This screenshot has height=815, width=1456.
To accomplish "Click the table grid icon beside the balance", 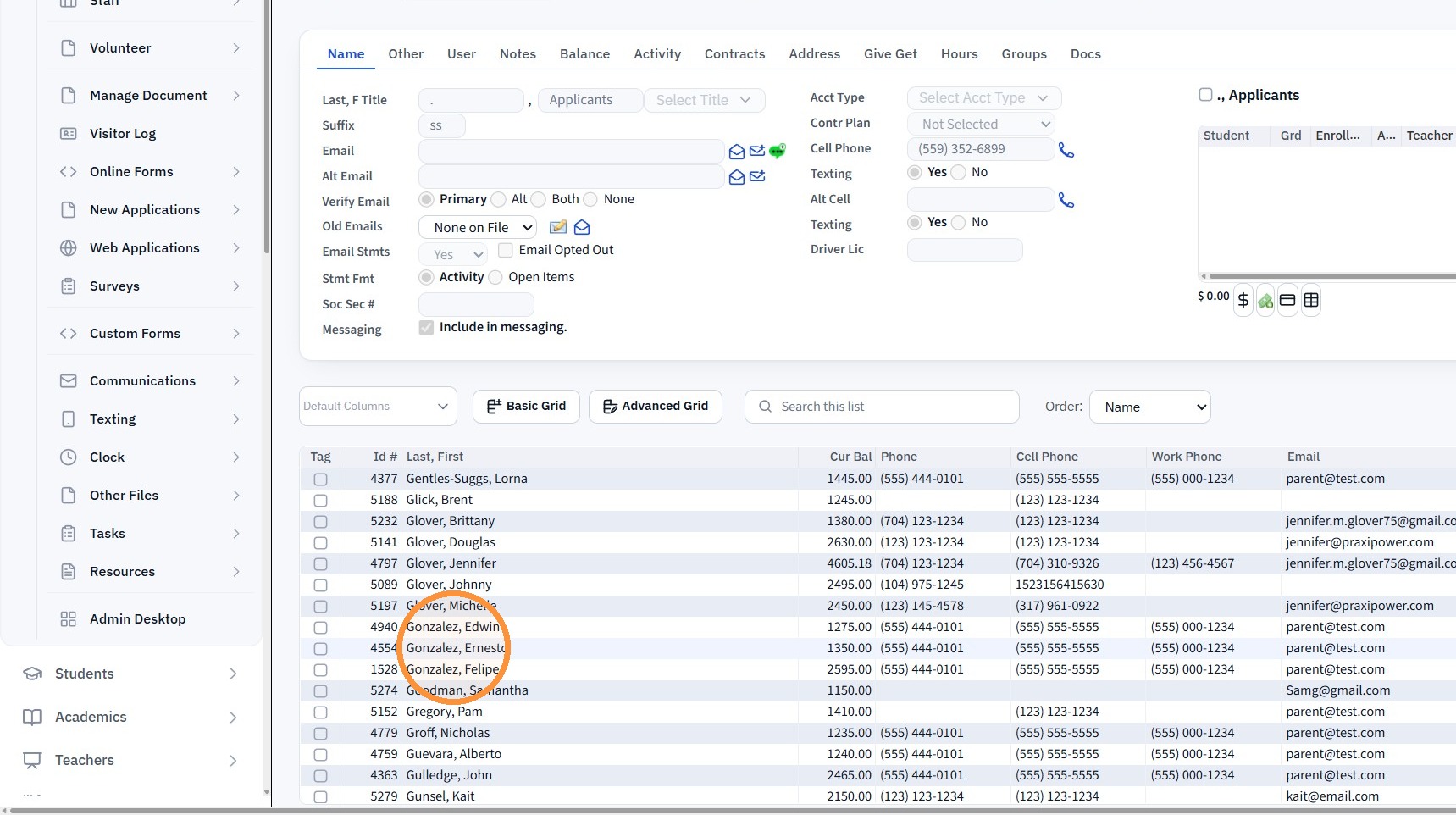I will click(1311, 300).
